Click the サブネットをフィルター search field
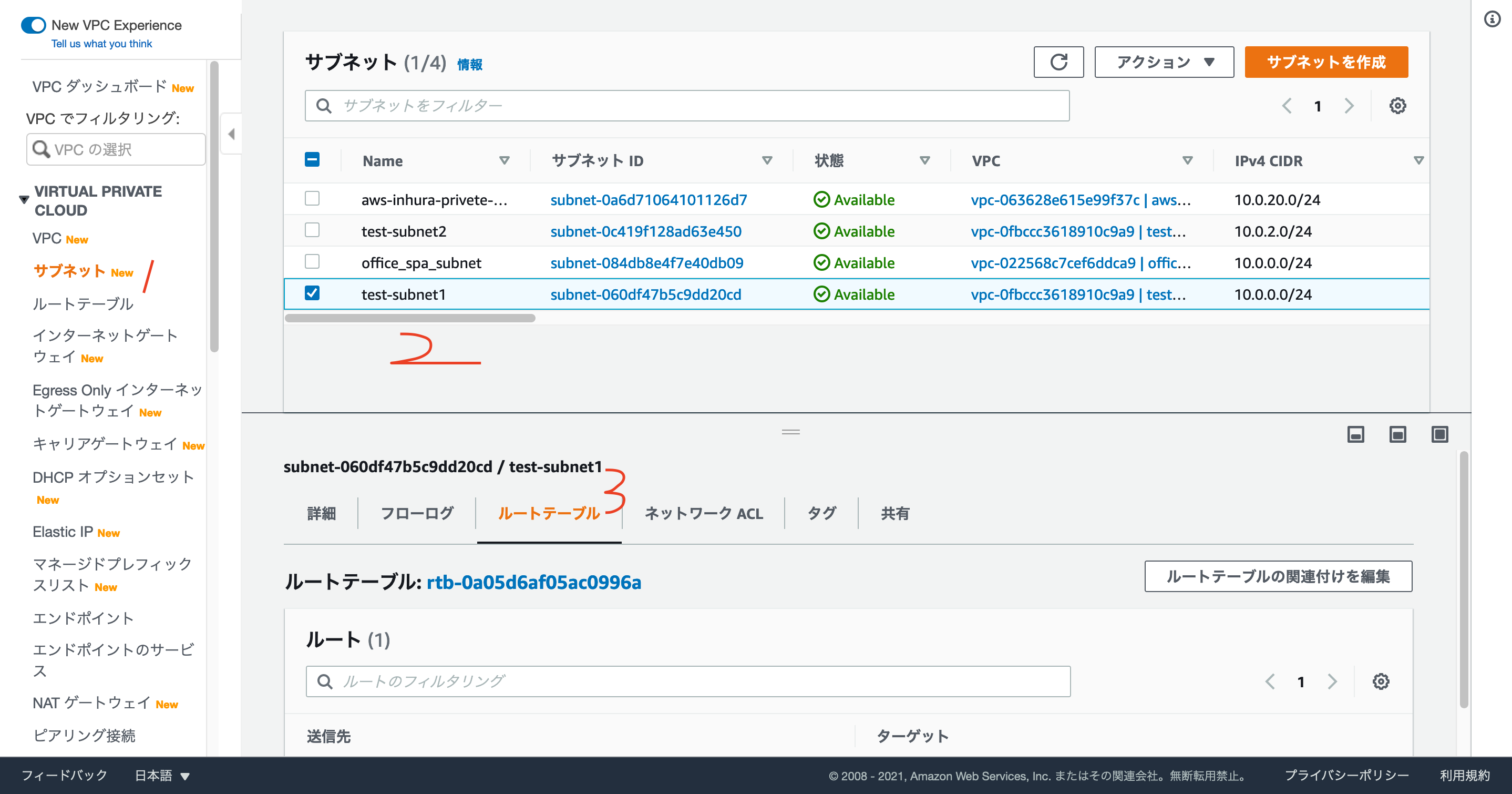Viewport: 1512px width, 794px height. click(687, 106)
